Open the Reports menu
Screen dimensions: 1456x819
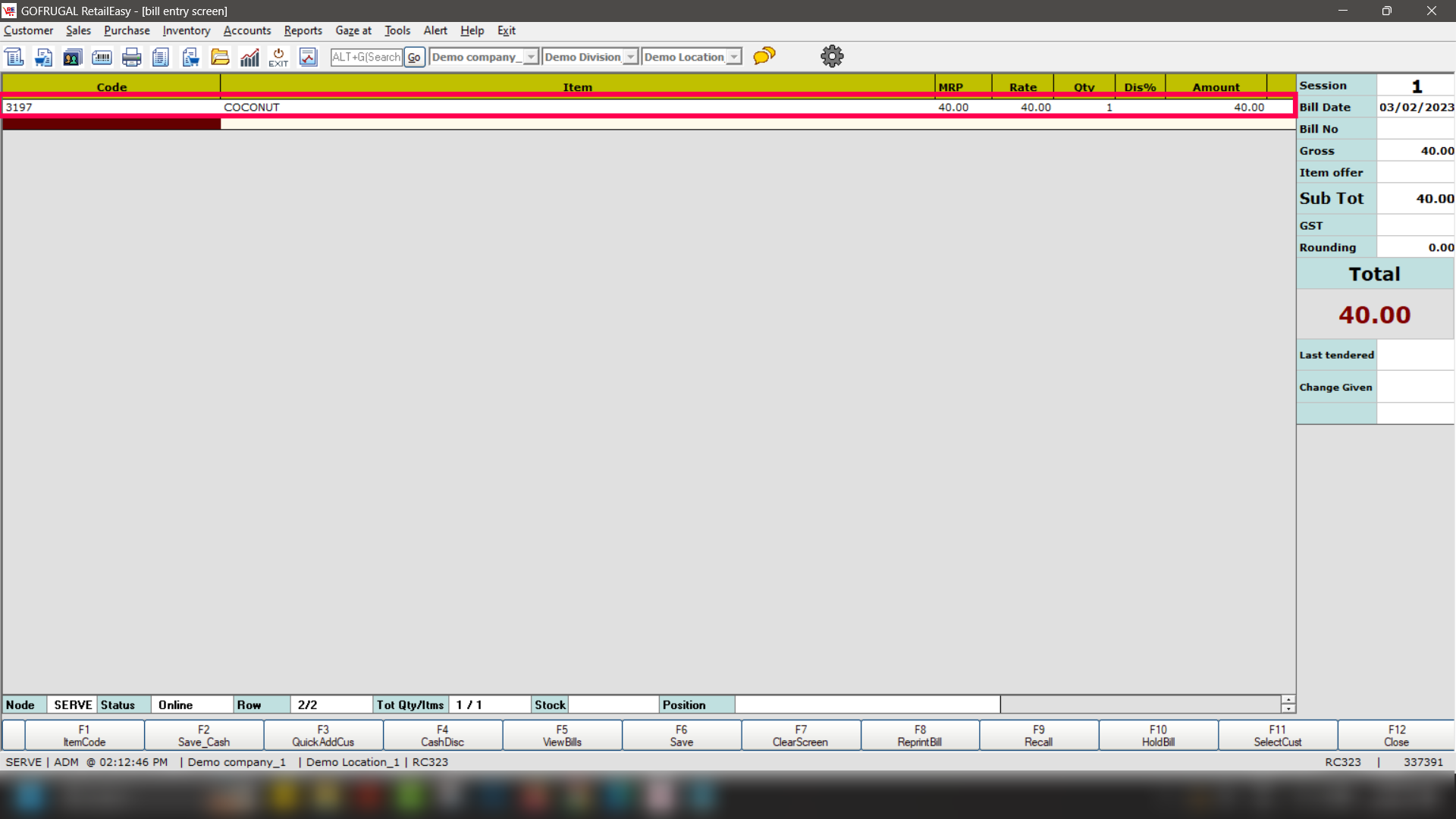pos(303,30)
